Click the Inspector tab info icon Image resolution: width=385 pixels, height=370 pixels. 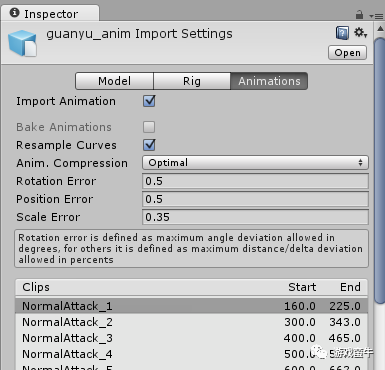click(14, 13)
